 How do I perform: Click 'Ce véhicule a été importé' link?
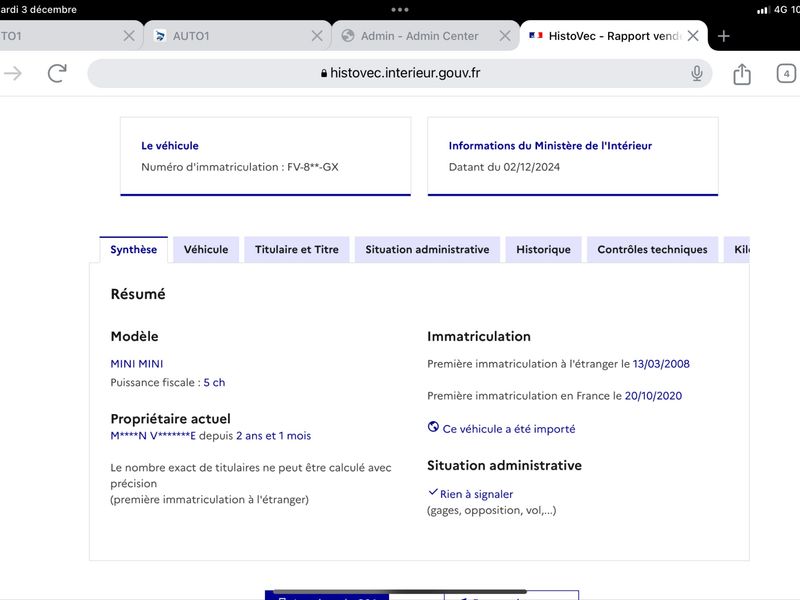click(x=509, y=429)
